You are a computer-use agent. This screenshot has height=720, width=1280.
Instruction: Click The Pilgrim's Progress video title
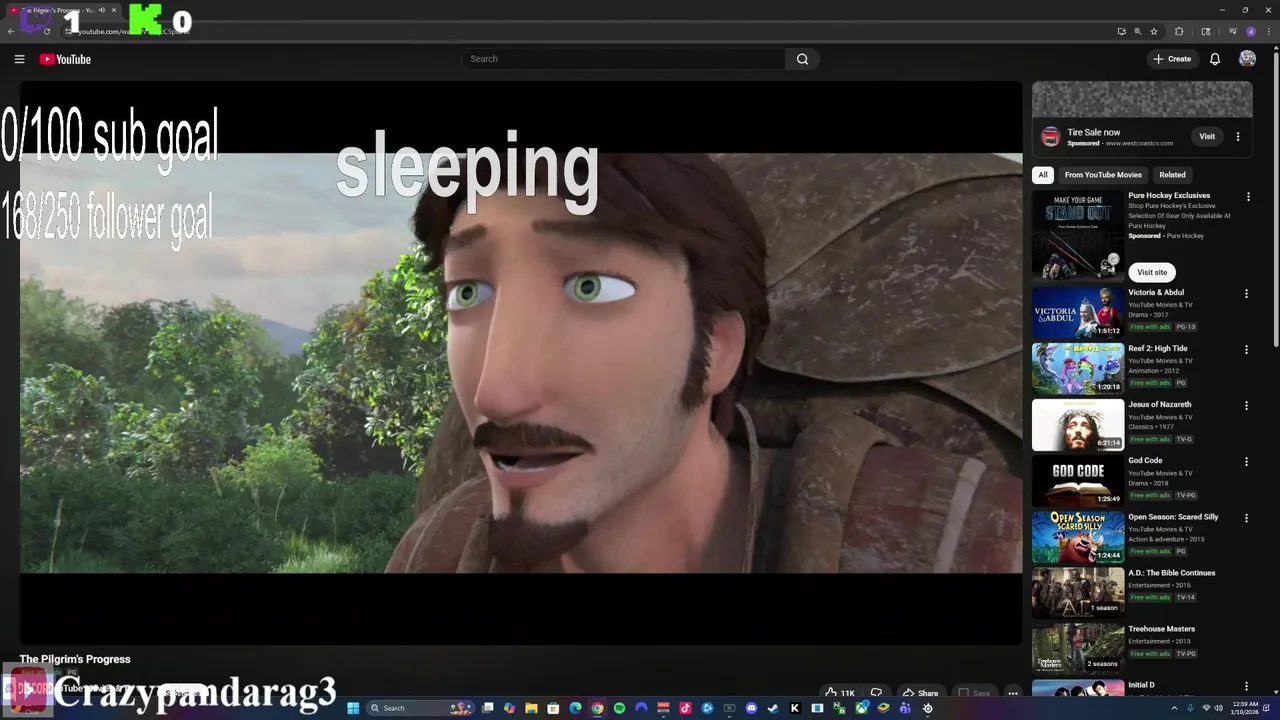coord(75,659)
